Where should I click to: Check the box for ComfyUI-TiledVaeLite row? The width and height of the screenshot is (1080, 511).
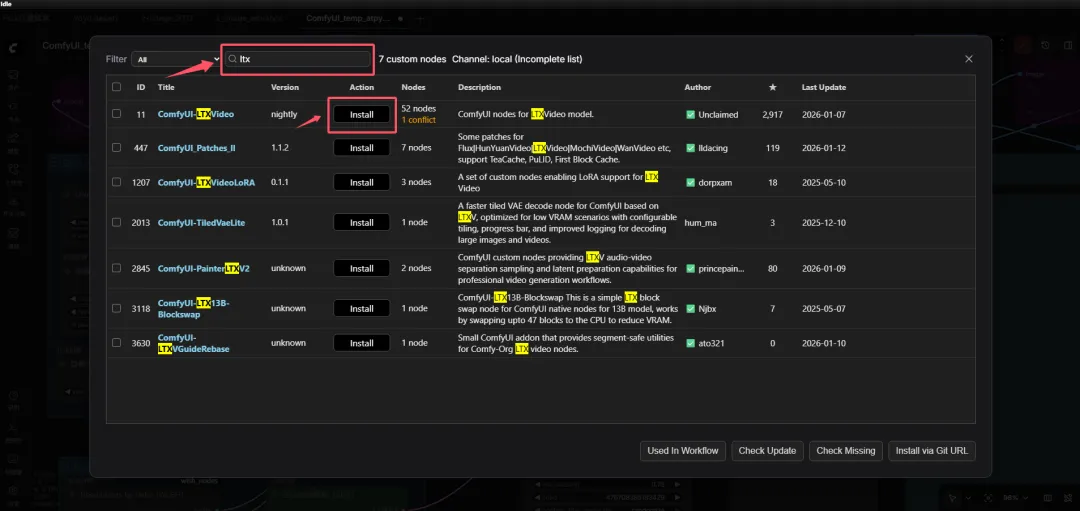click(x=116, y=222)
